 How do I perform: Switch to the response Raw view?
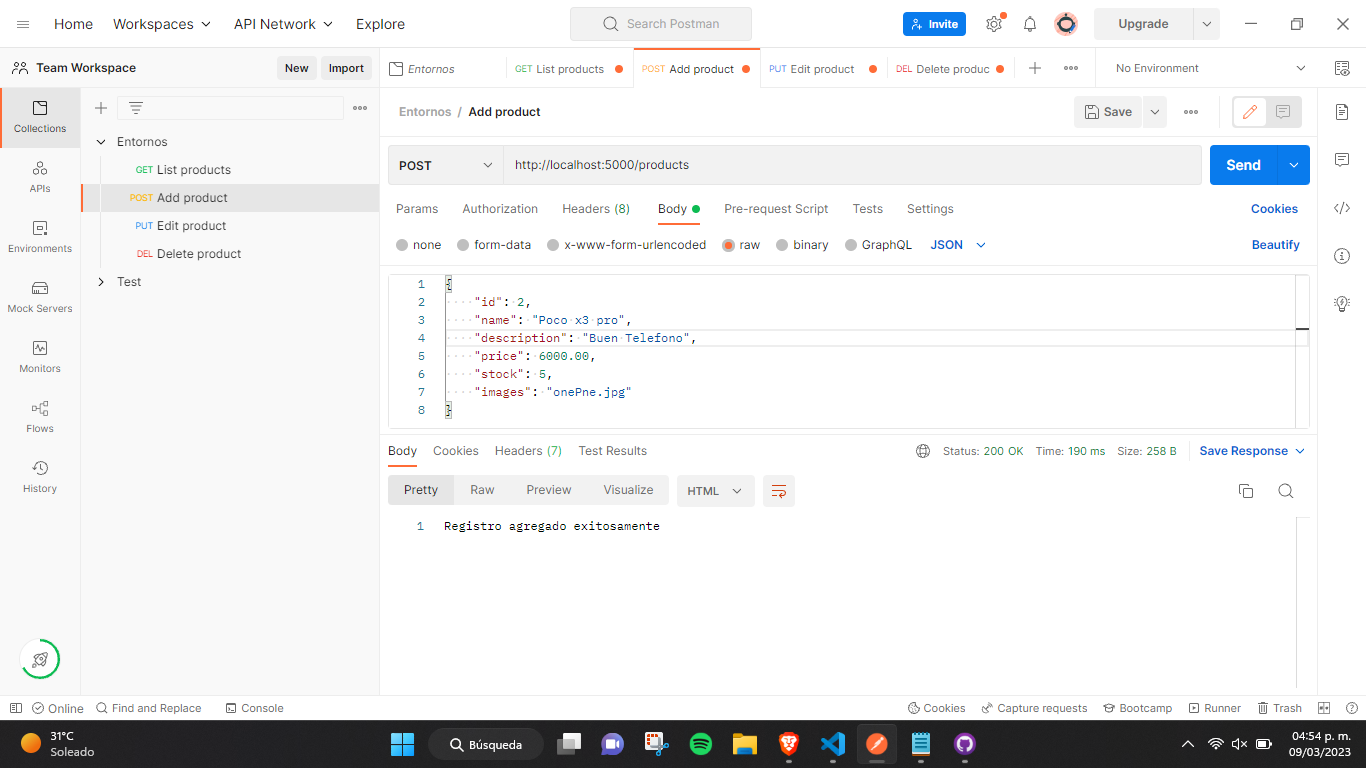pos(482,490)
